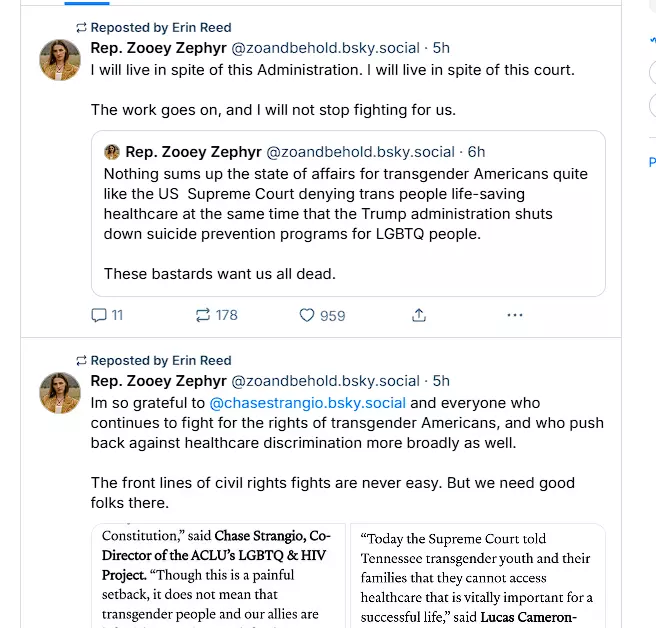Open the 'Today the Supreme Court' image
The image size is (656, 628).
[x=479, y=575]
